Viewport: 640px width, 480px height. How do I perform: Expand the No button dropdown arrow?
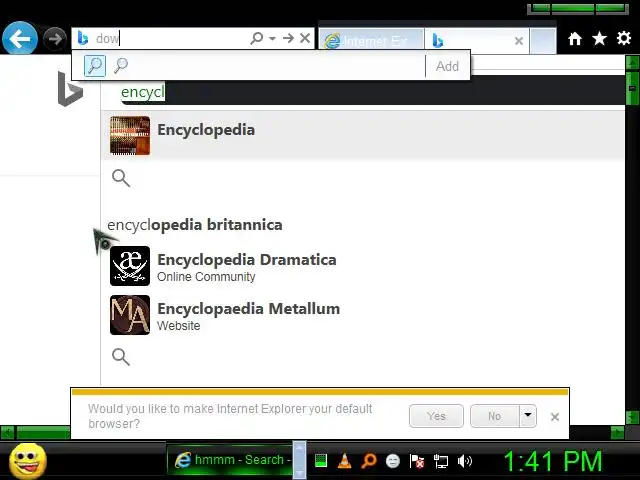tap(528, 416)
